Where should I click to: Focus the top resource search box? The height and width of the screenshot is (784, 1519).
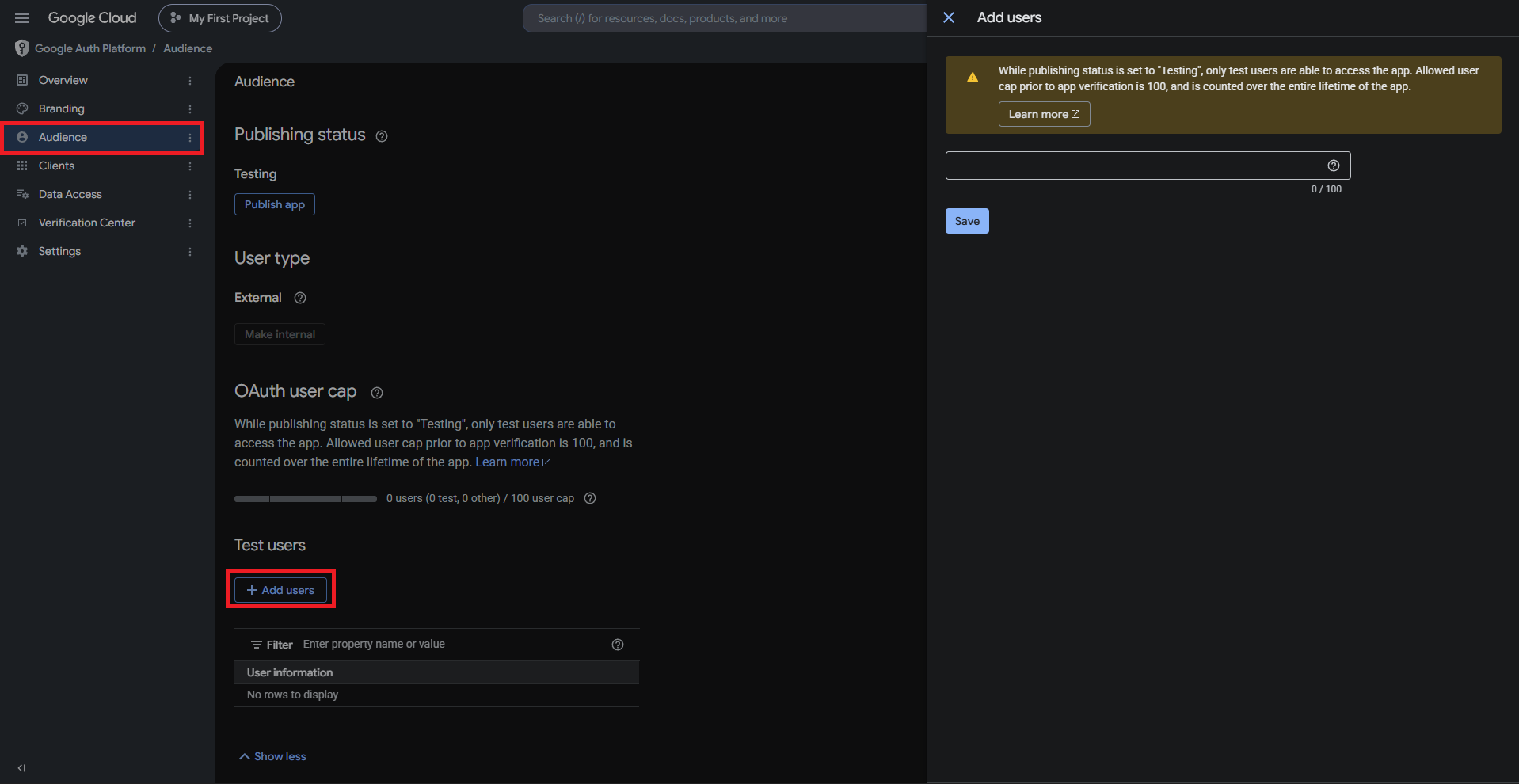[x=725, y=18]
